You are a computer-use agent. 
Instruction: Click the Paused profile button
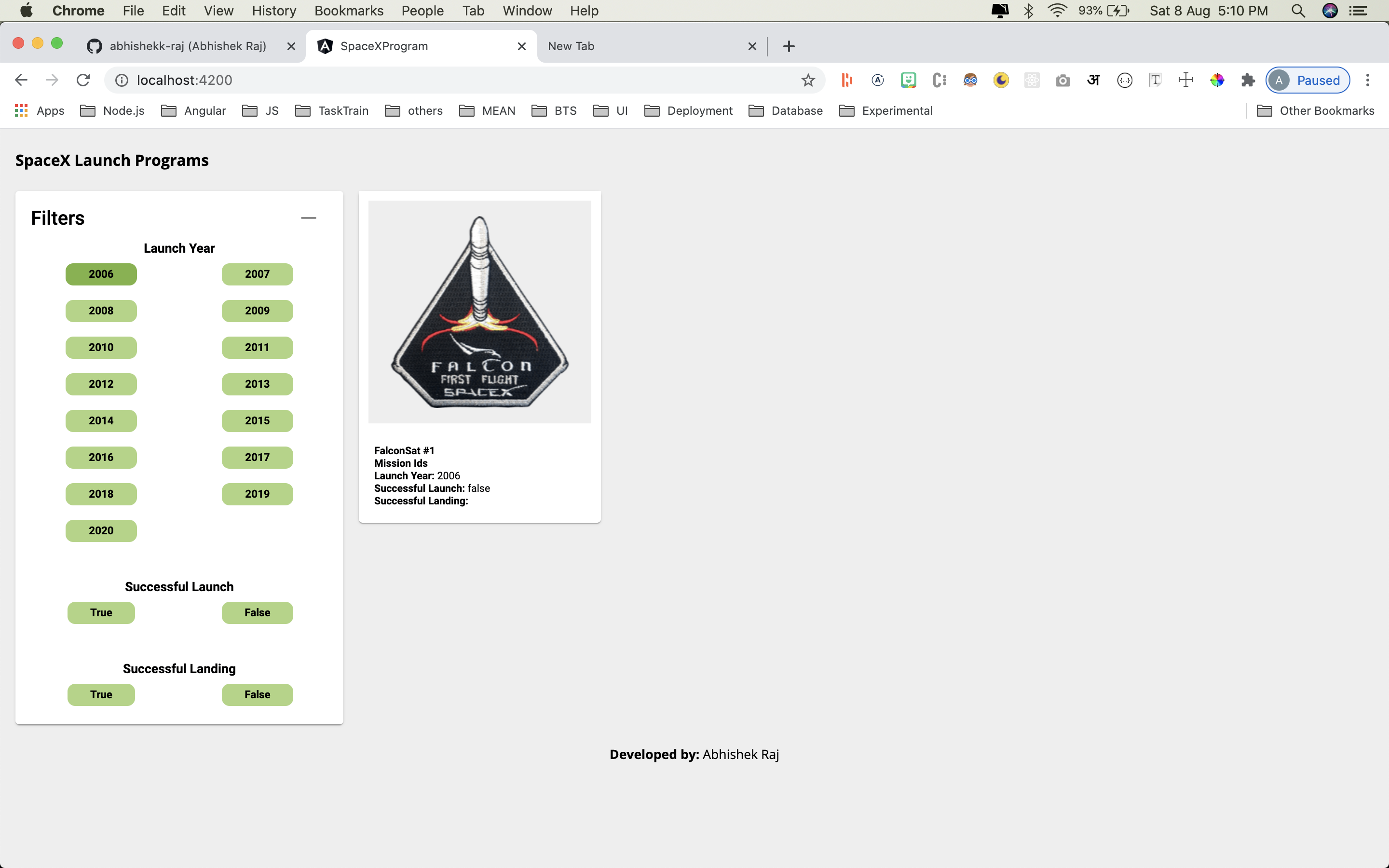[1307, 81]
